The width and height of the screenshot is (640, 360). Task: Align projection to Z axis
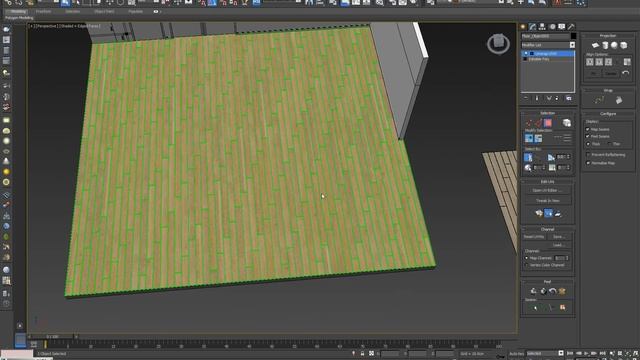pyautogui.click(x=609, y=62)
